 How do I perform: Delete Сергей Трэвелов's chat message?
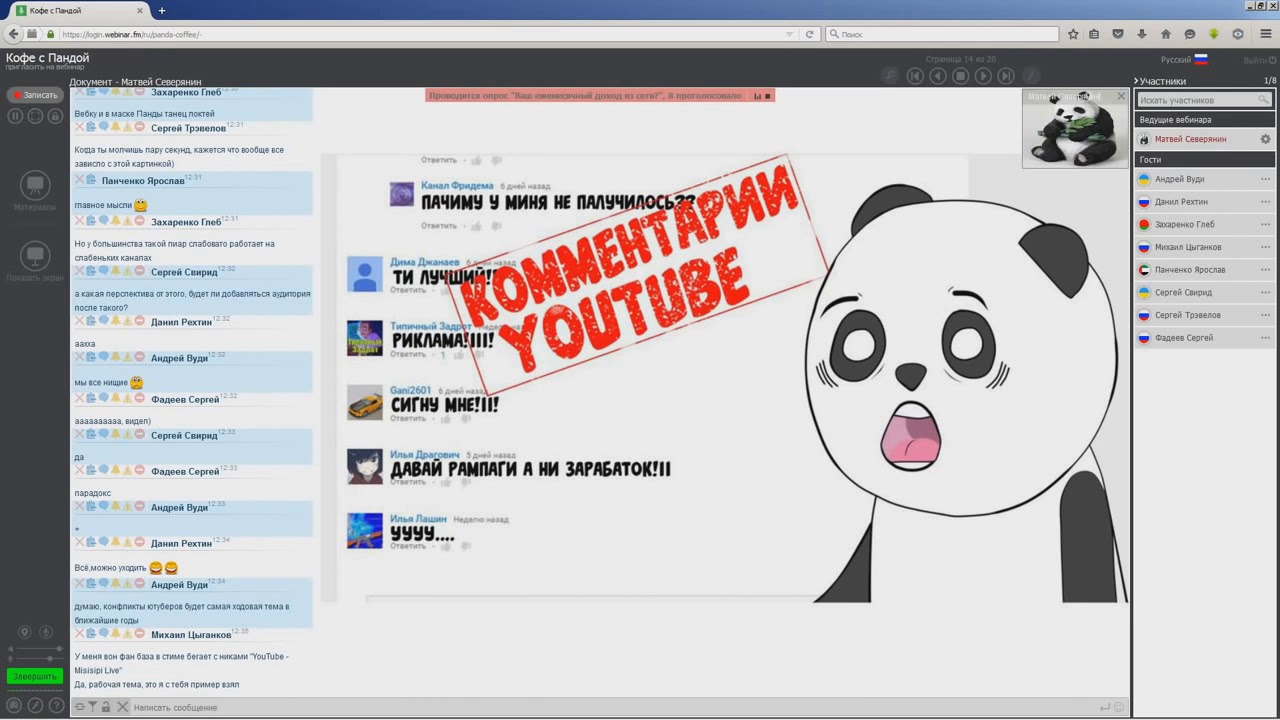(x=80, y=128)
